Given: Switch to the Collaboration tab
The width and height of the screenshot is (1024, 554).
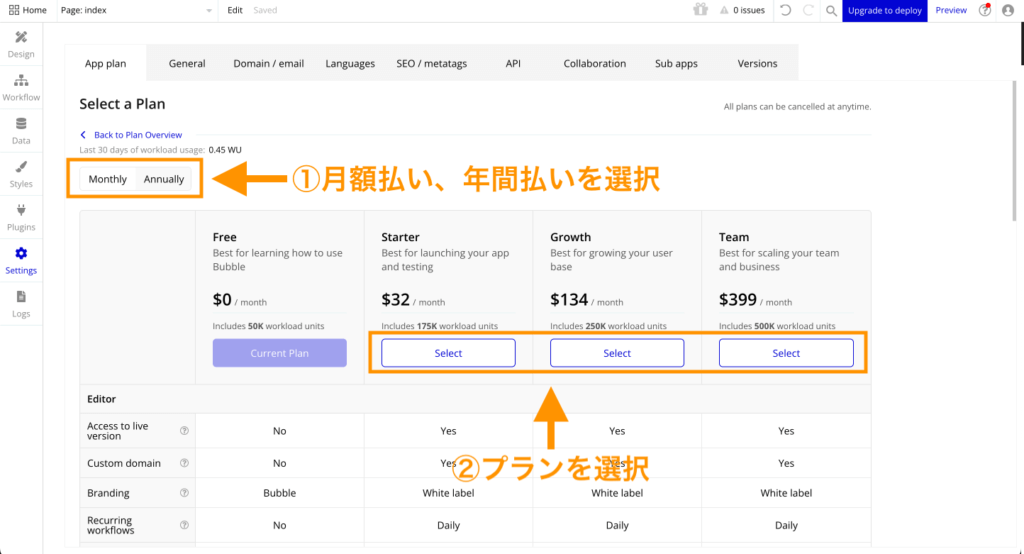Looking at the screenshot, I should pyautogui.click(x=594, y=63).
